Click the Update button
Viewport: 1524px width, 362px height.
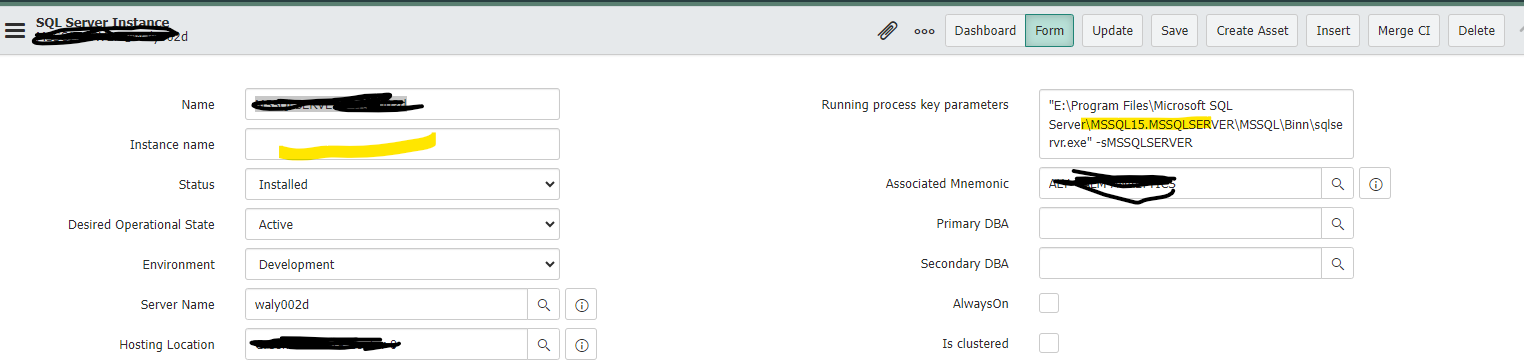1112,30
